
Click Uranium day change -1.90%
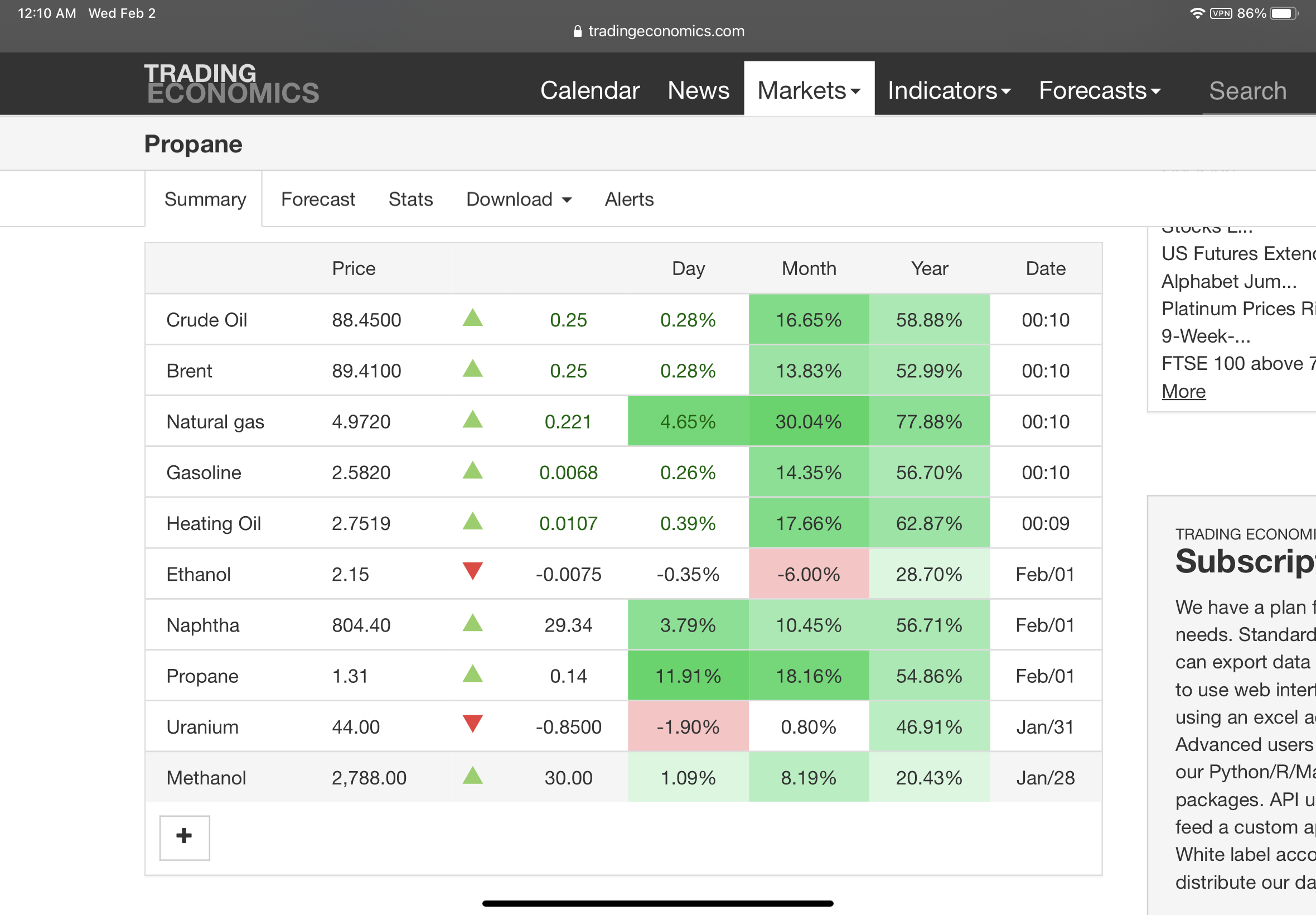point(688,726)
